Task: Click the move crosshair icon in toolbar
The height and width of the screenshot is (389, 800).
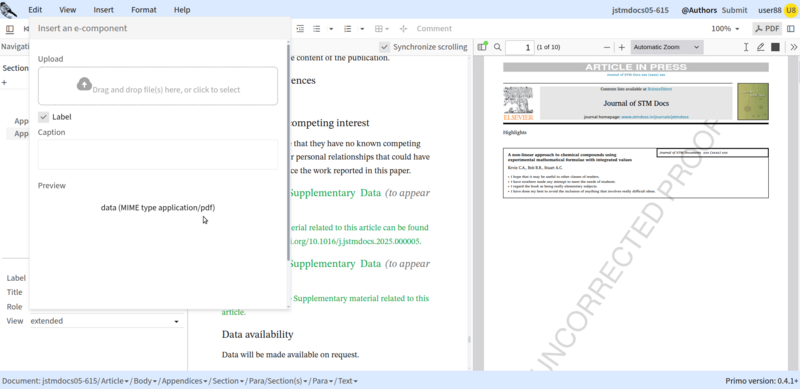Action: pyautogui.click(x=403, y=29)
